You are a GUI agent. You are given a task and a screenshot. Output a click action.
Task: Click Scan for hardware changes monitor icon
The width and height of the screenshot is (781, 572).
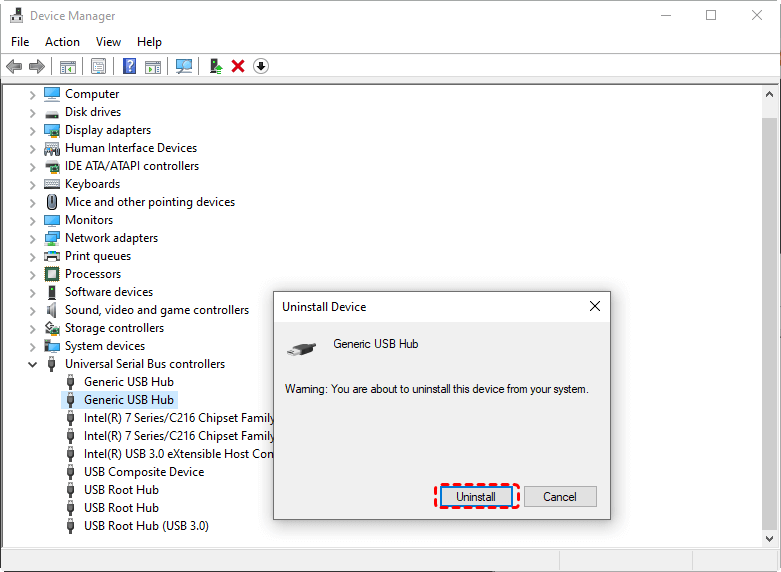point(184,66)
